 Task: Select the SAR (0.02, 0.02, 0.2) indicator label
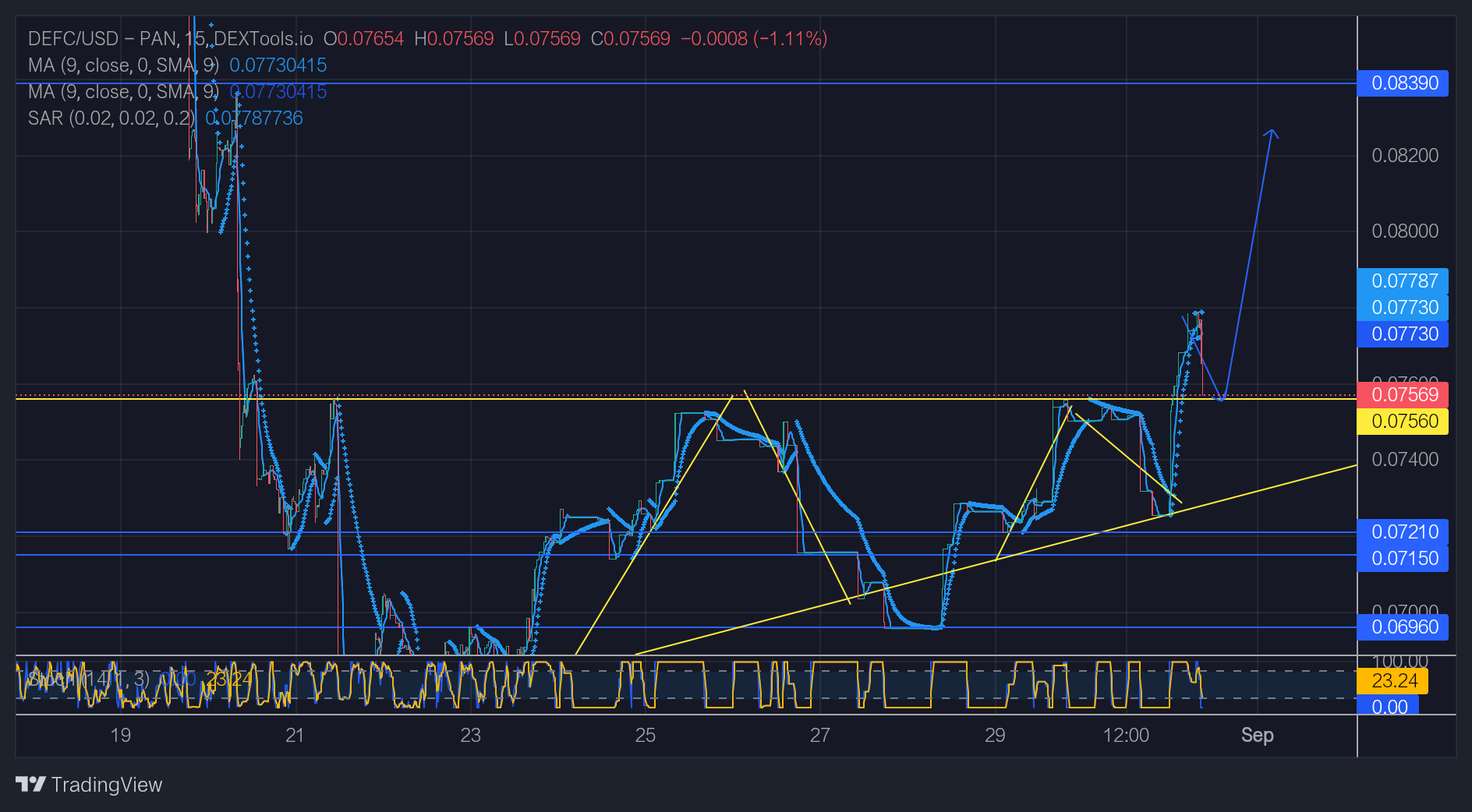pos(111,118)
